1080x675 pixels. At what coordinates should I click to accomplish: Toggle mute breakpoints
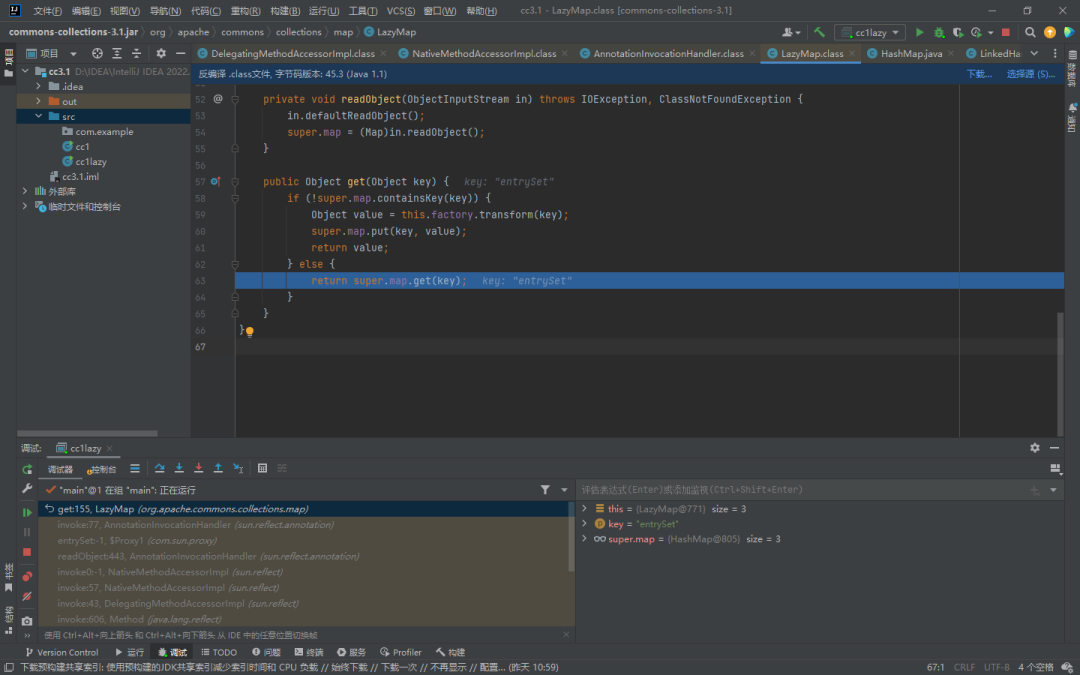(x=27, y=596)
